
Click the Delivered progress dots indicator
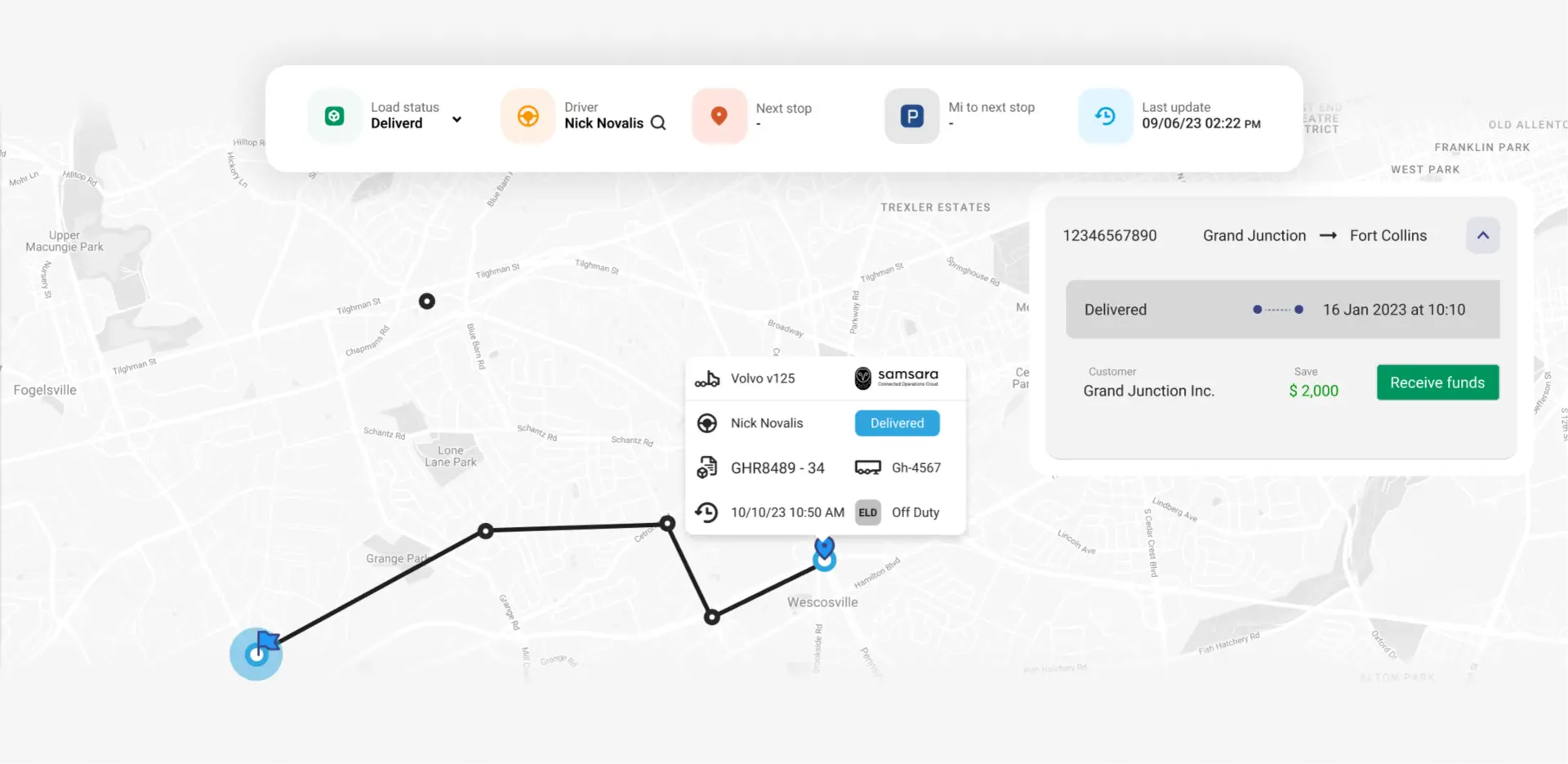point(1277,310)
